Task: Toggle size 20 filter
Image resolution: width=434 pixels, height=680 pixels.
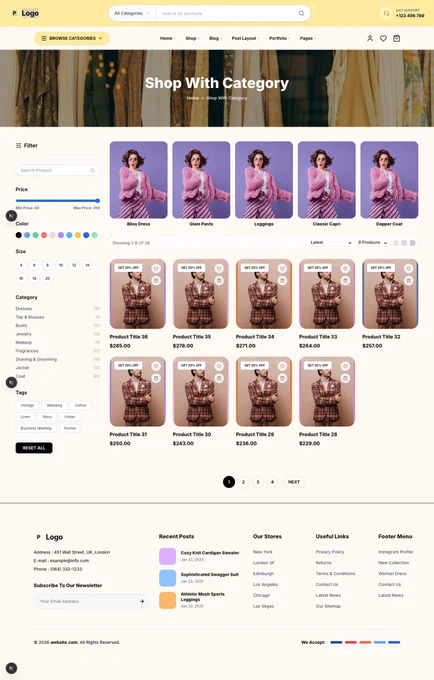Action: (48, 278)
